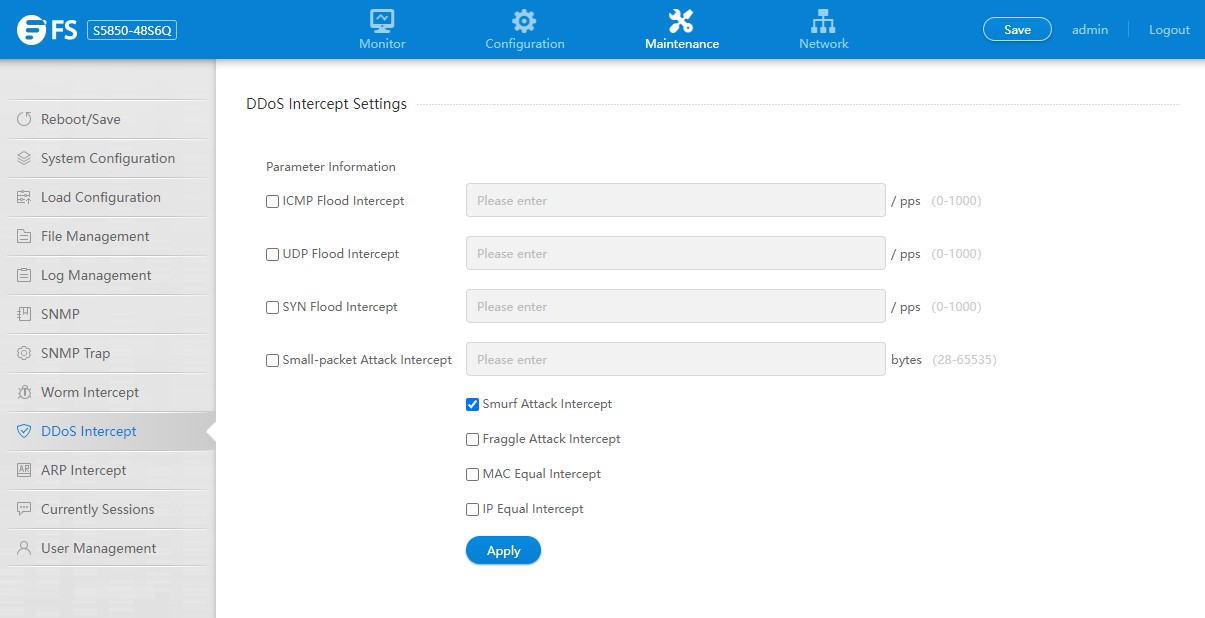Open the Configuration gear icon
Viewport: 1205px width, 618px height.
coord(524,21)
